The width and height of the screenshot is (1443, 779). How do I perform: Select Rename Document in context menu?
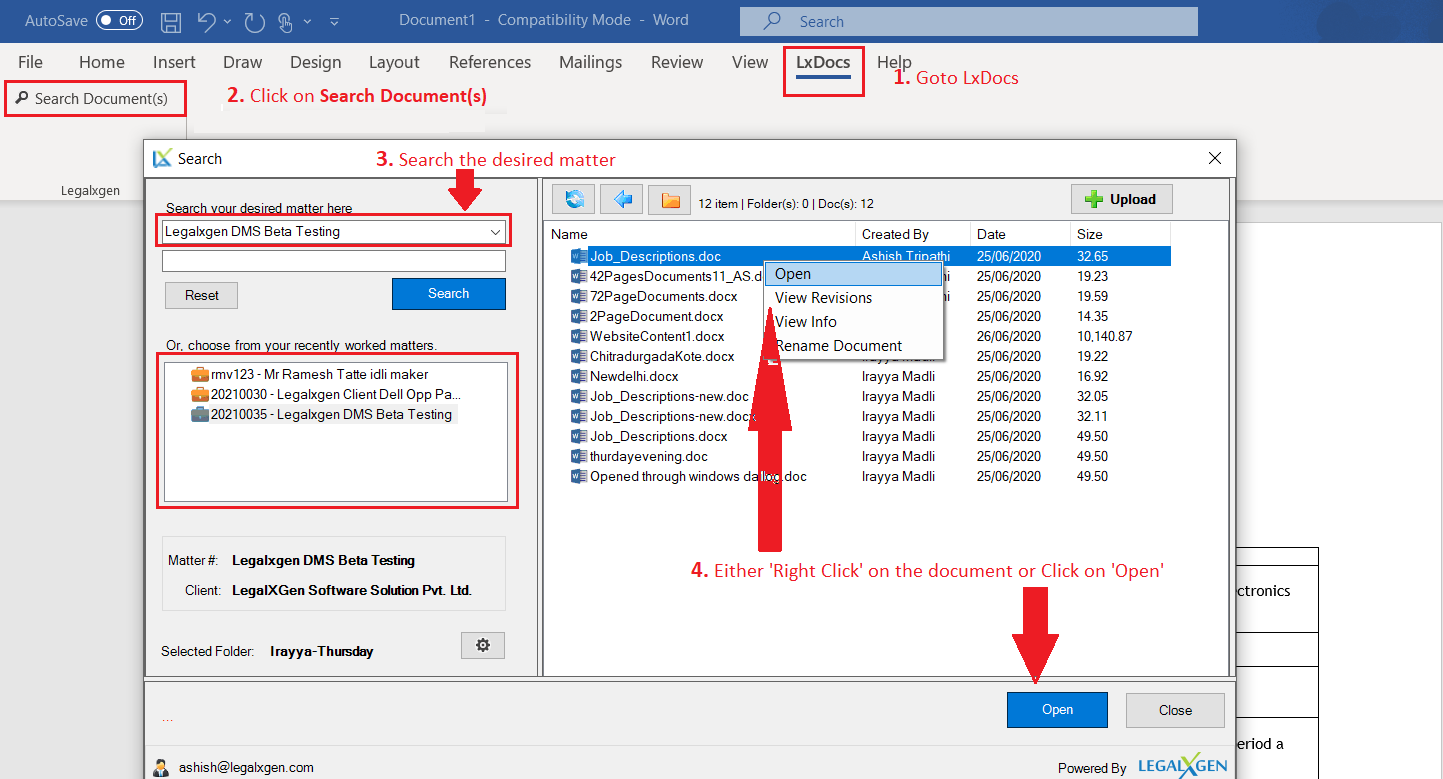(x=838, y=346)
